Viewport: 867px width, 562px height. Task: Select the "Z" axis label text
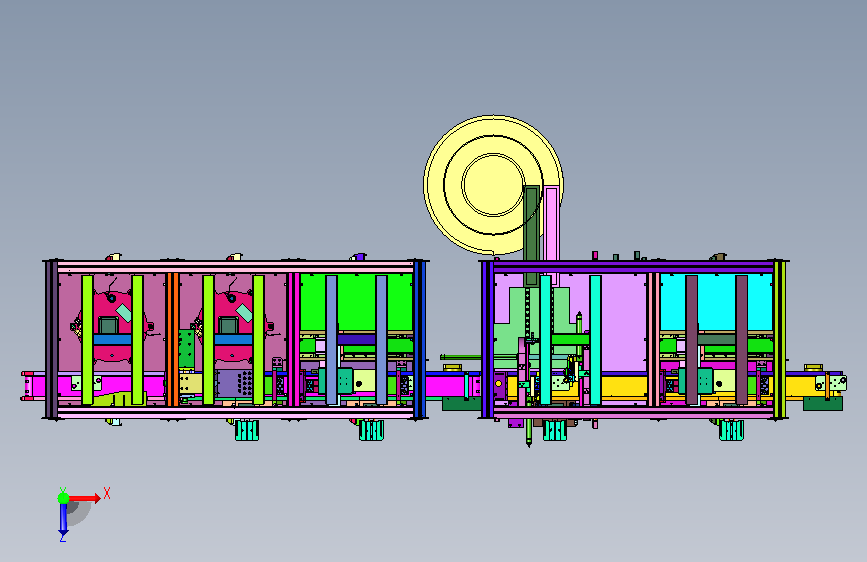[63, 538]
